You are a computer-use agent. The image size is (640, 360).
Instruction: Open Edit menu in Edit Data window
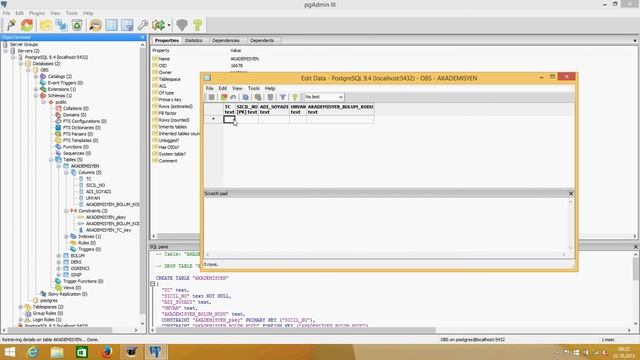(x=222, y=88)
